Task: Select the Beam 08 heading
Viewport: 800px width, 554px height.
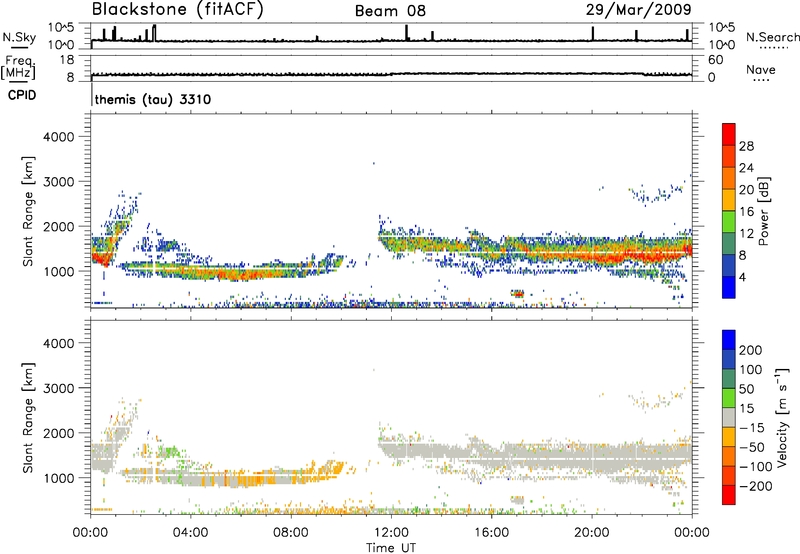Action: coord(390,11)
